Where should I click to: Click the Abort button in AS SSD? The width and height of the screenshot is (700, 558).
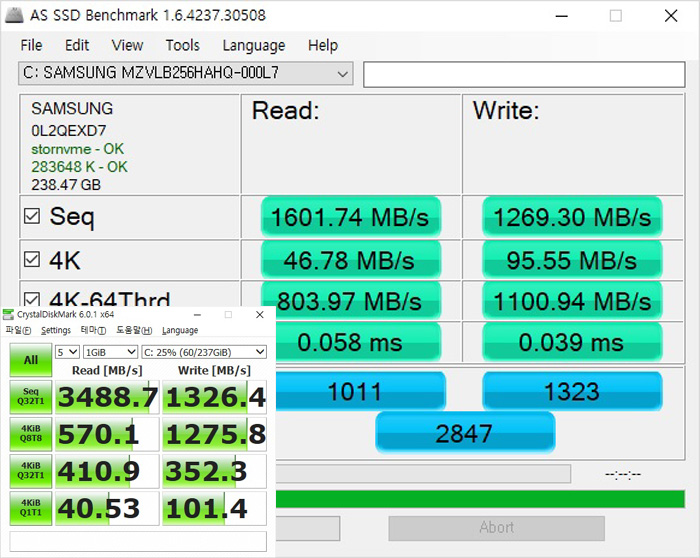(496, 528)
